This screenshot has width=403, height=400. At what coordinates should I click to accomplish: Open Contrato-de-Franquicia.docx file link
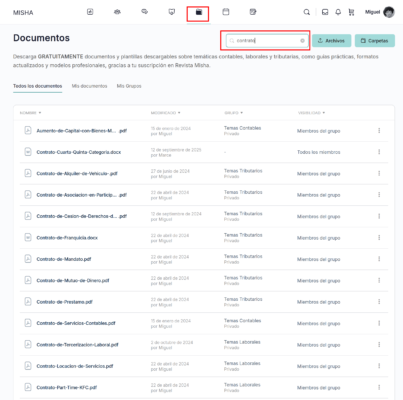point(67,238)
